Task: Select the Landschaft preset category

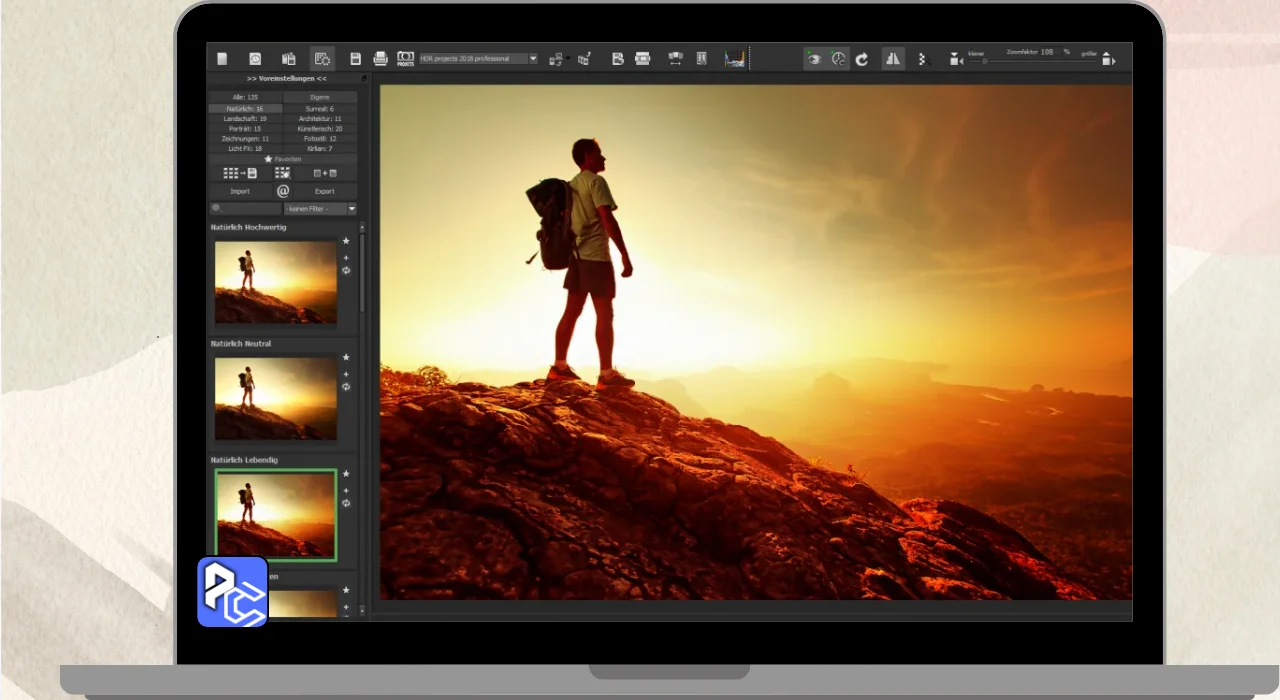Action: coord(245,118)
